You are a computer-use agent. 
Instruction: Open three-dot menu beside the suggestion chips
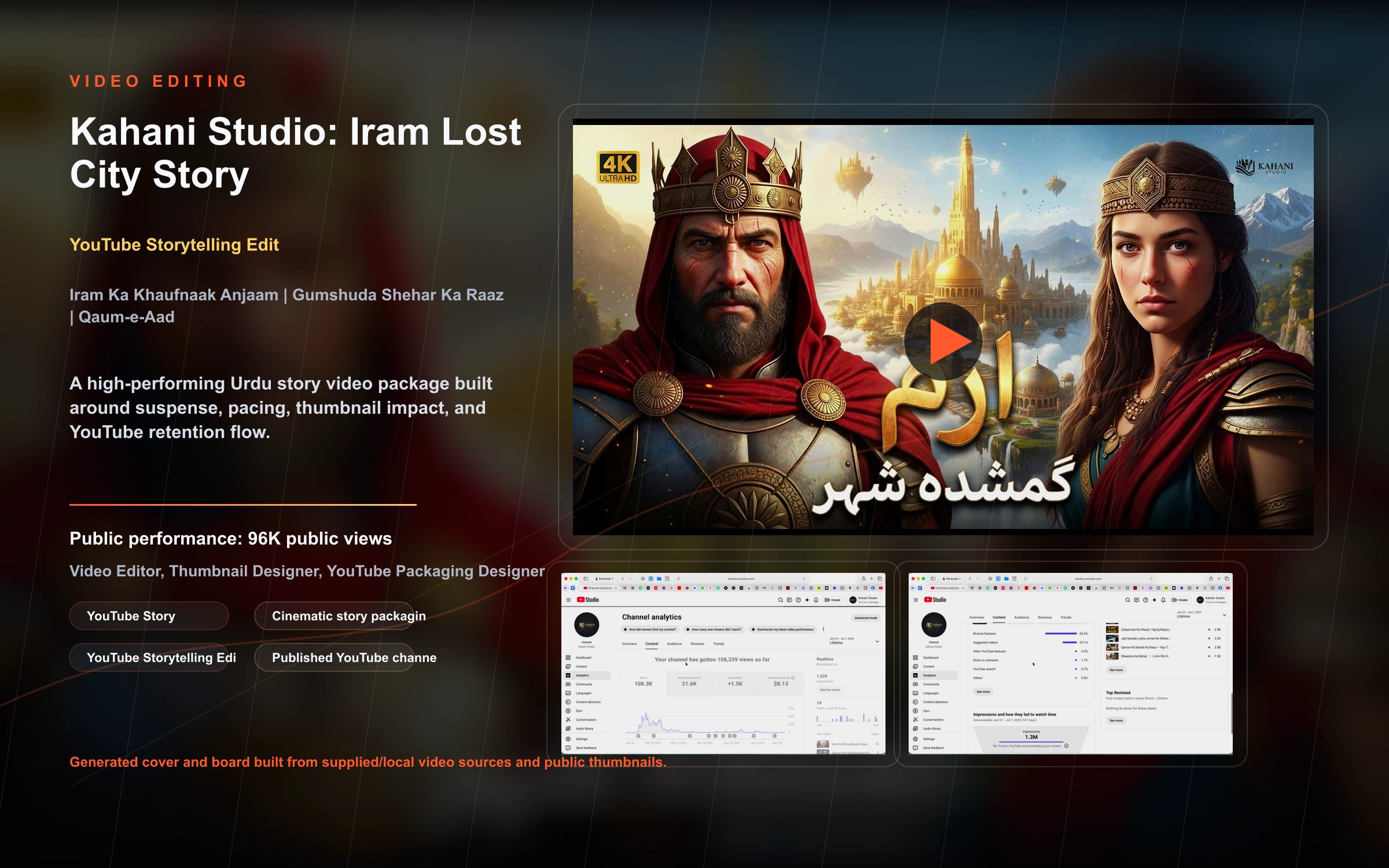(823, 630)
